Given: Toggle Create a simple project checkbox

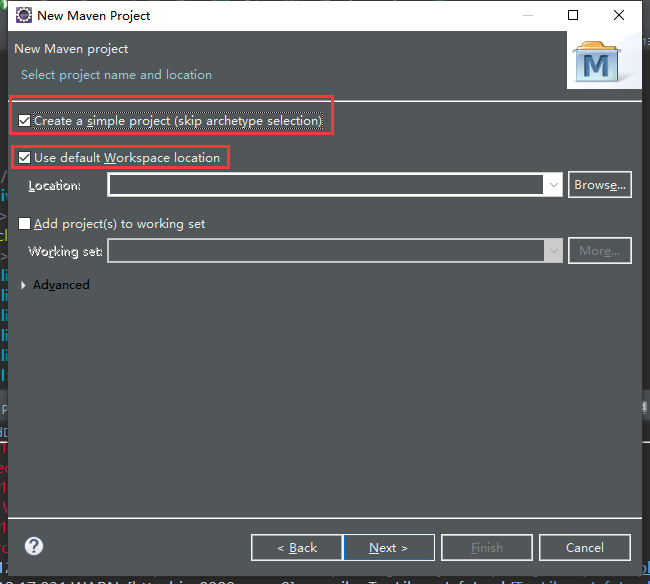Looking at the screenshot, I should [24, 121].
